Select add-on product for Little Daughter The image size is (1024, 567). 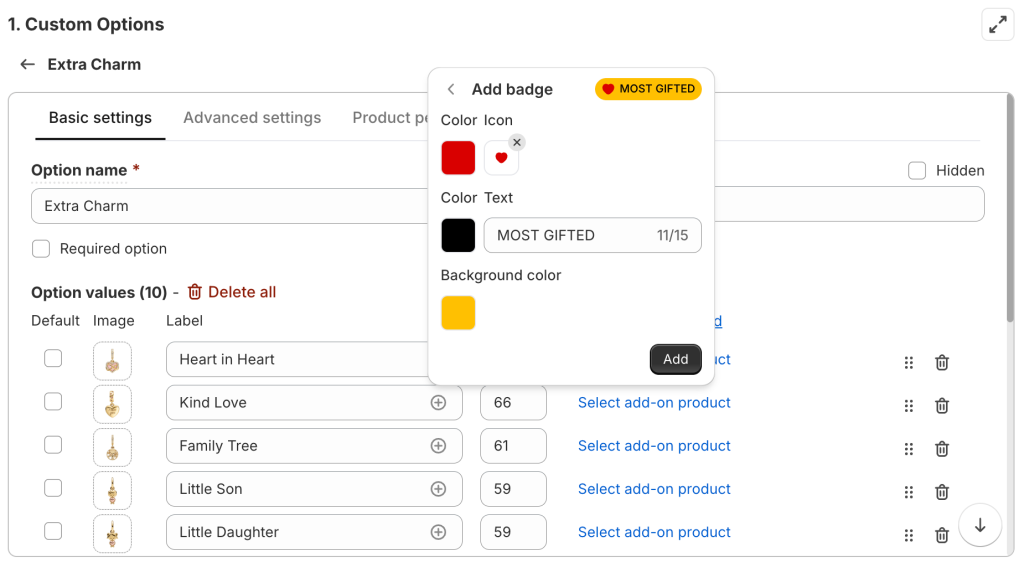pos(654,532)
